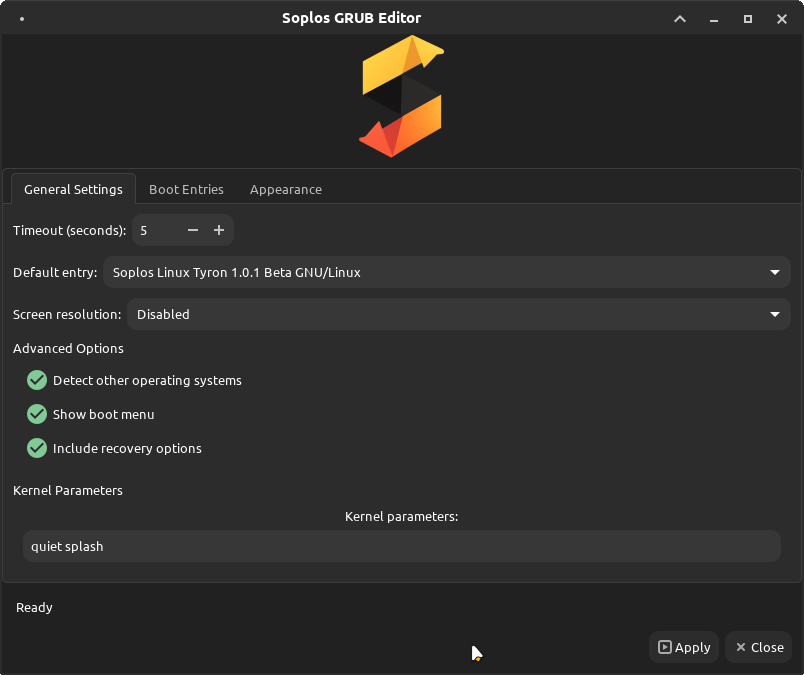
Task: Switch to the Boot Entries tab
Action: [x=186, y=189]
